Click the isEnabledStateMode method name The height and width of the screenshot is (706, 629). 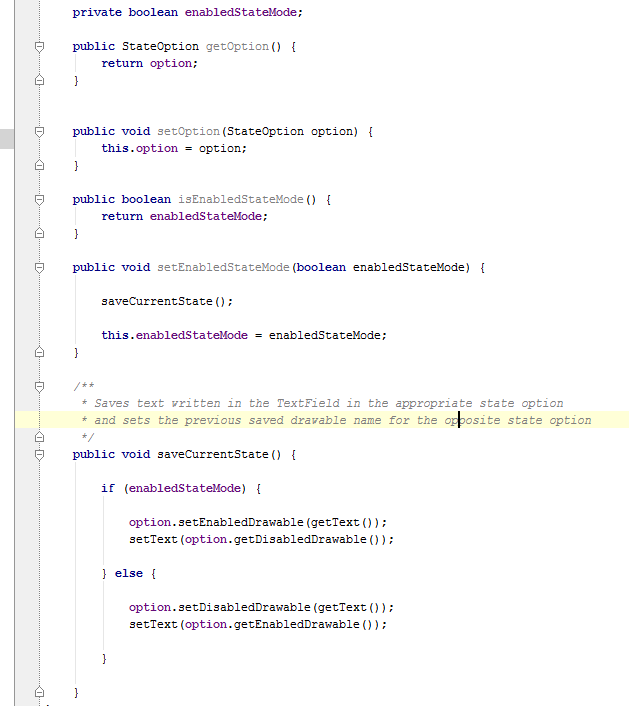pos(241,199)
